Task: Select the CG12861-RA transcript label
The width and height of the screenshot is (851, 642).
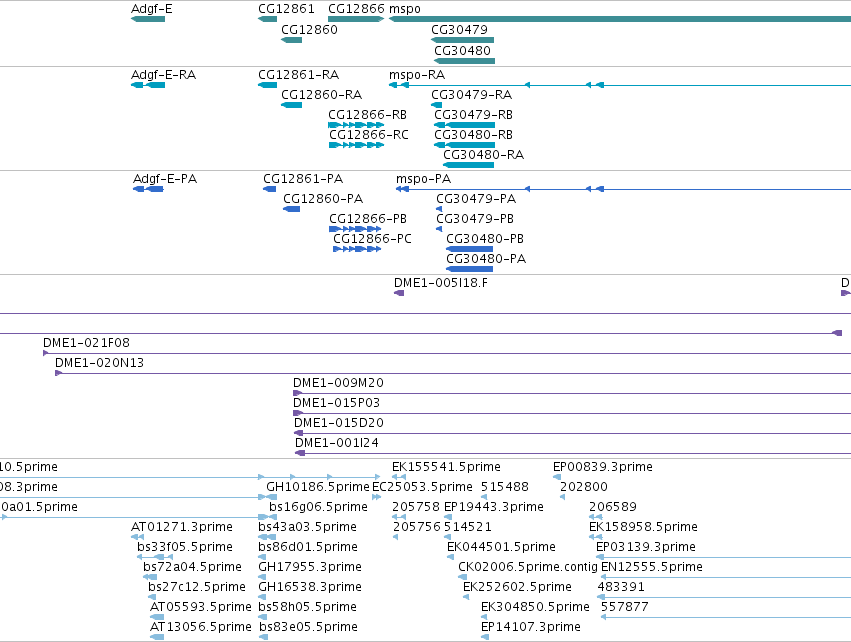Action: [x=299, y=74]
